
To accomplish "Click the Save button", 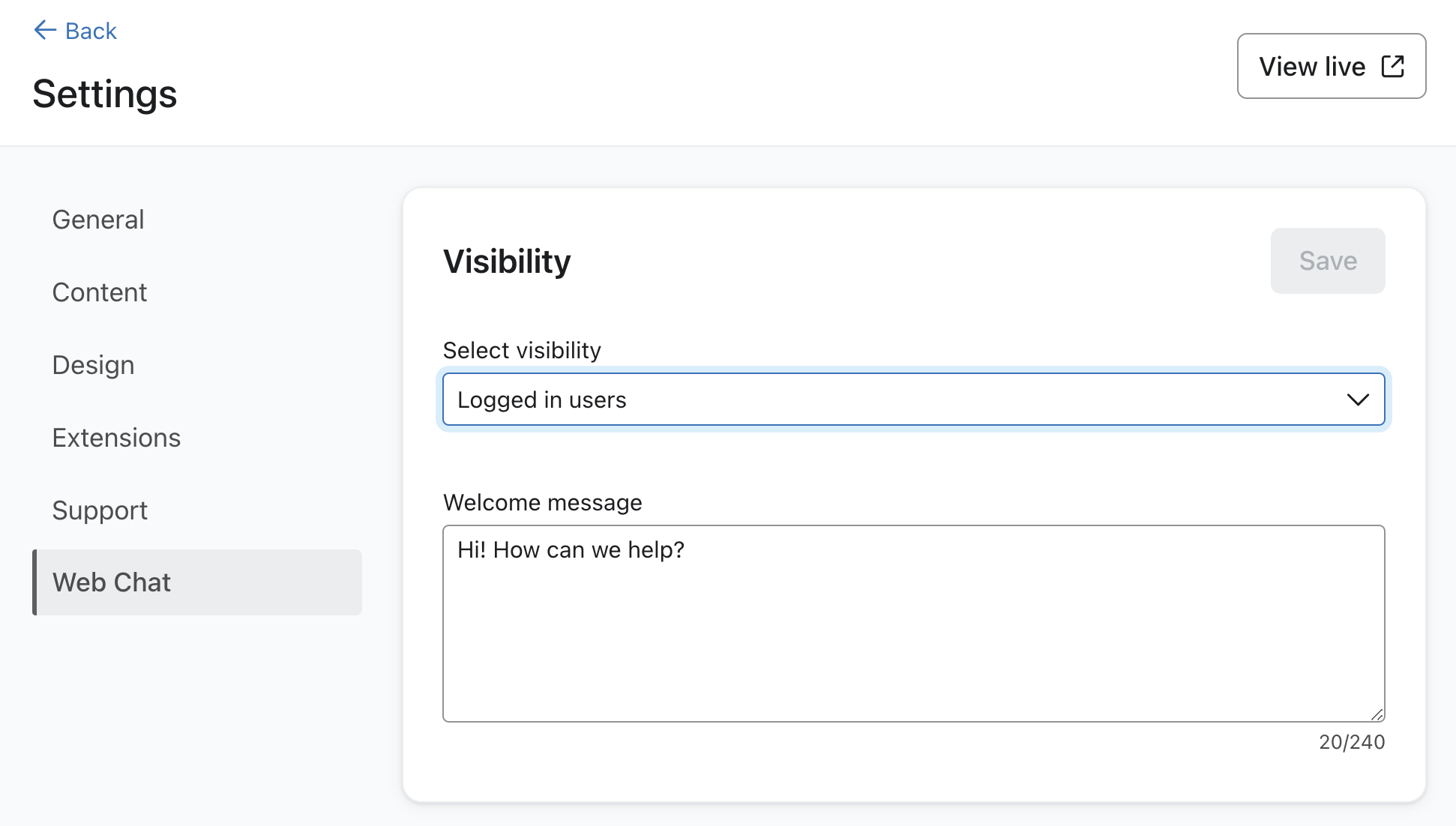I will coord(1327,261).
